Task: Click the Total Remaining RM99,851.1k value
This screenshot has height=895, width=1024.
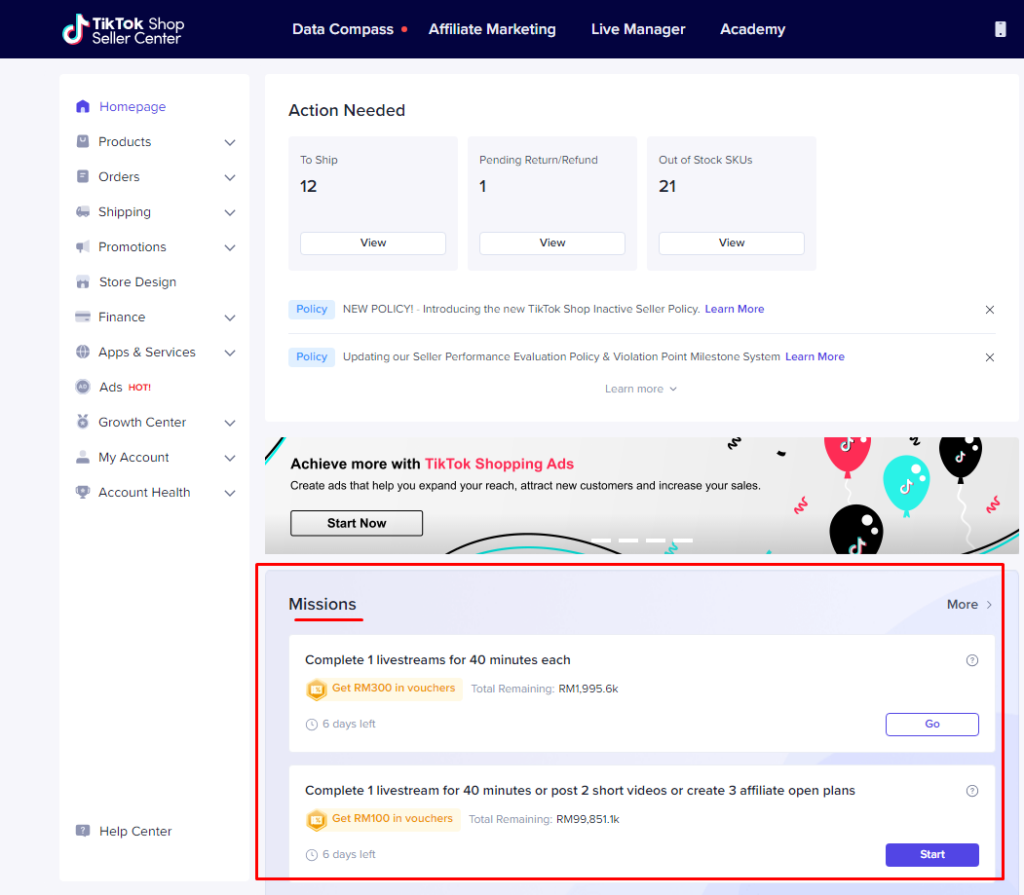Action: 588,820
